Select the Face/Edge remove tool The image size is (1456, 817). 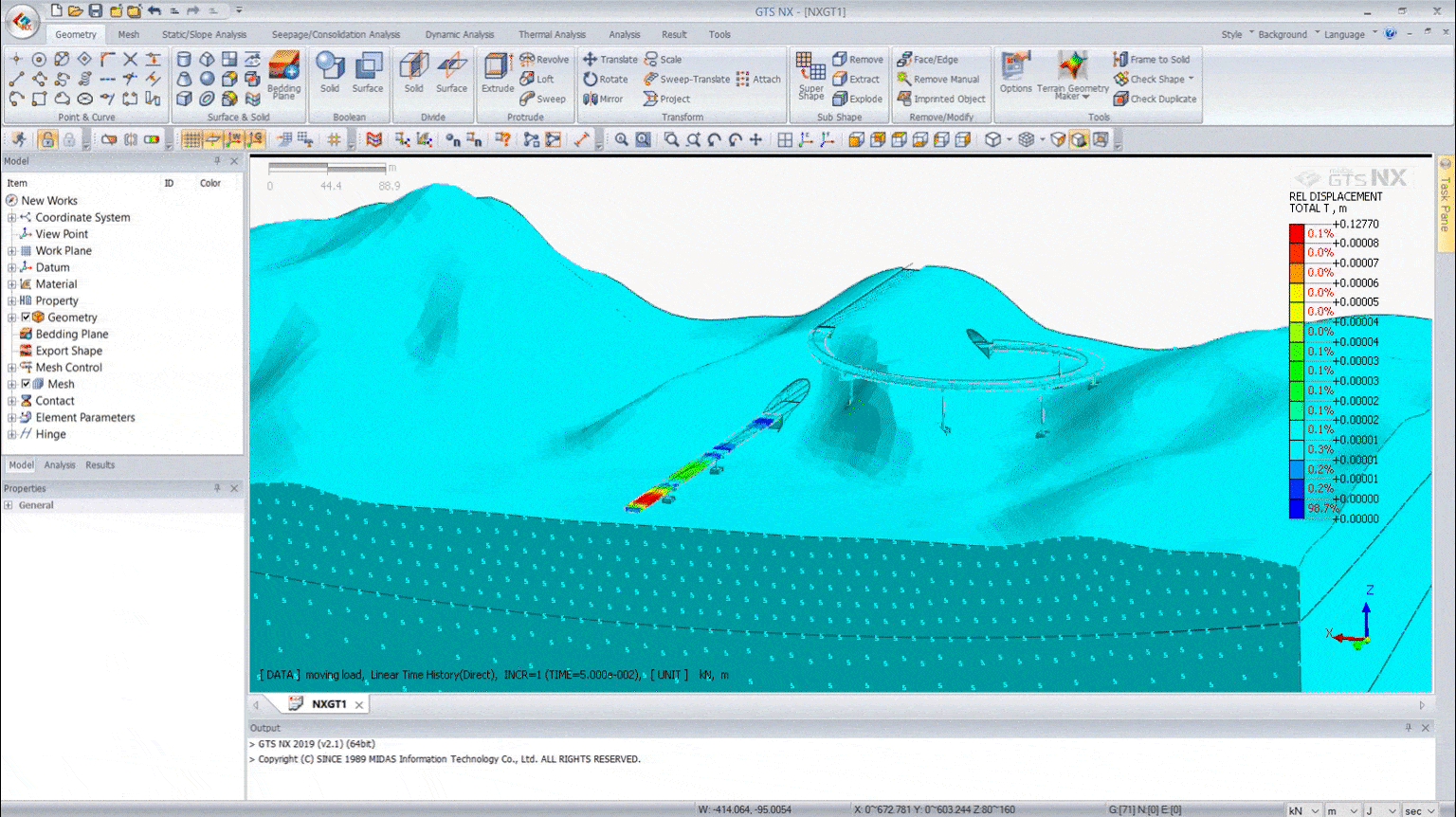coord(927,59)
